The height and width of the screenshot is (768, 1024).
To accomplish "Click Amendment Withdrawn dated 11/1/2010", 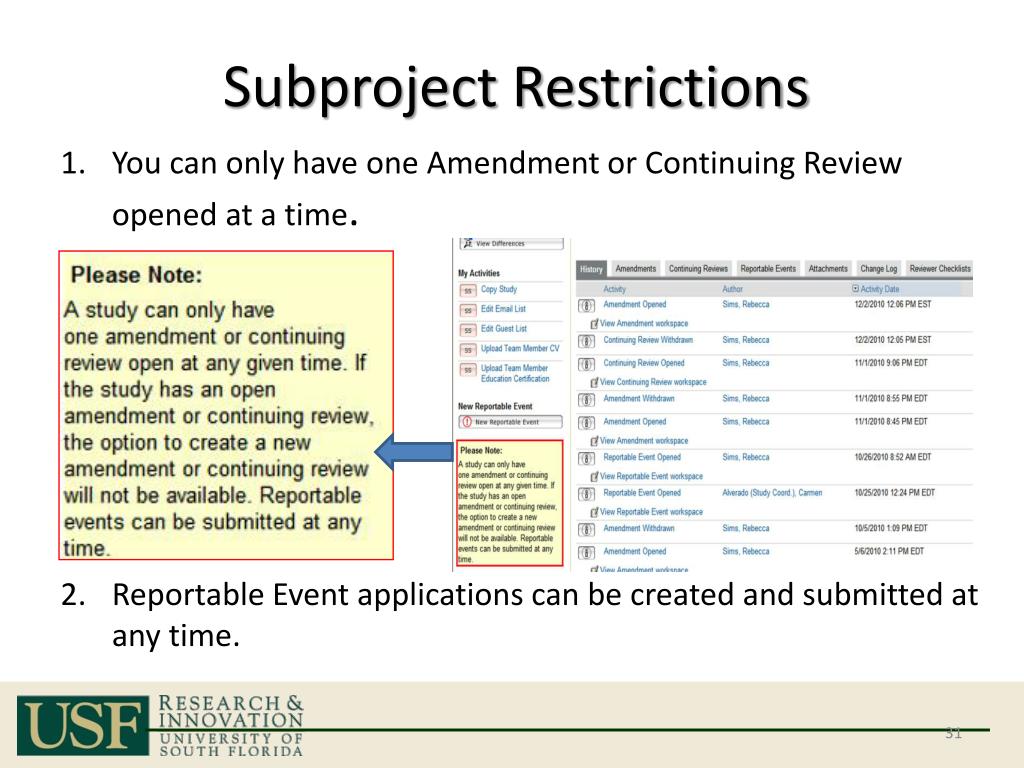I will pos(639,398).
